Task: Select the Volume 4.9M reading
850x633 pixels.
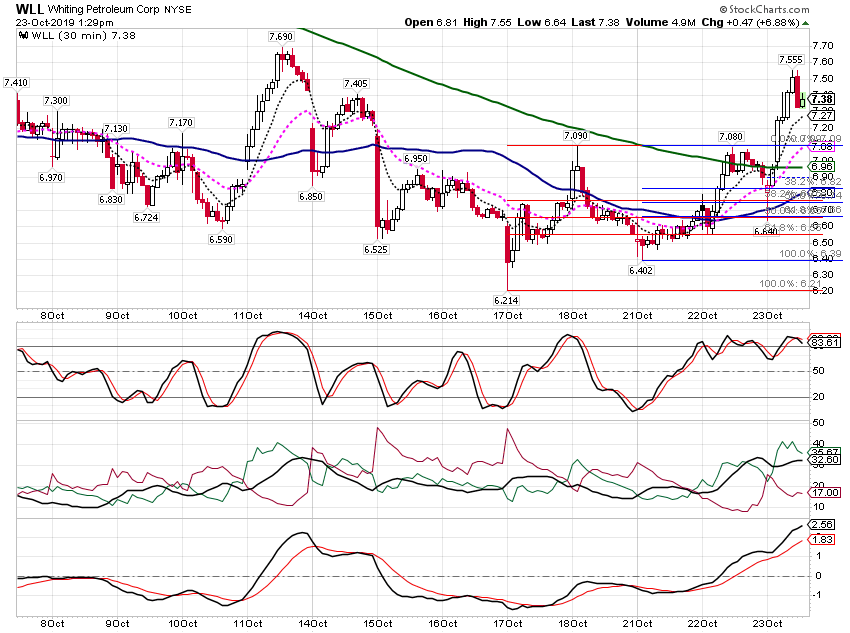Action: [660, 22]
